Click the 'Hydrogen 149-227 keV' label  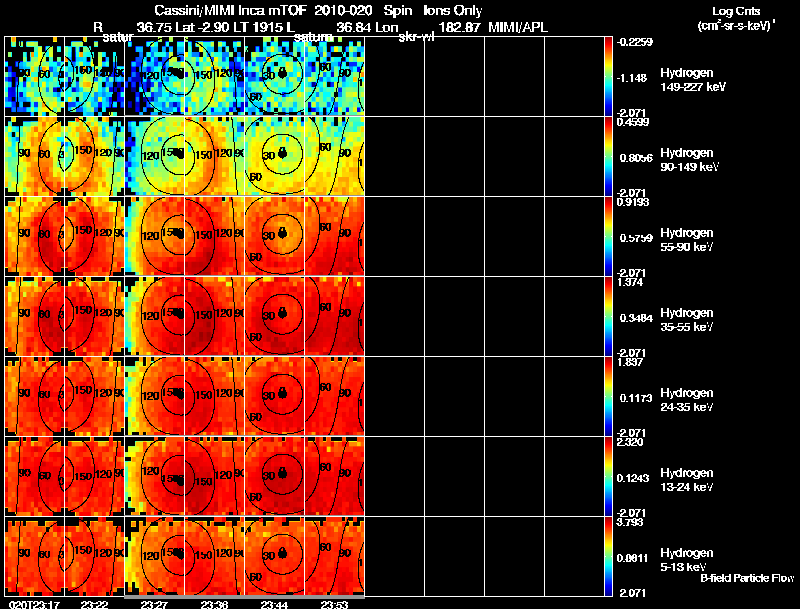pos(692,80)
